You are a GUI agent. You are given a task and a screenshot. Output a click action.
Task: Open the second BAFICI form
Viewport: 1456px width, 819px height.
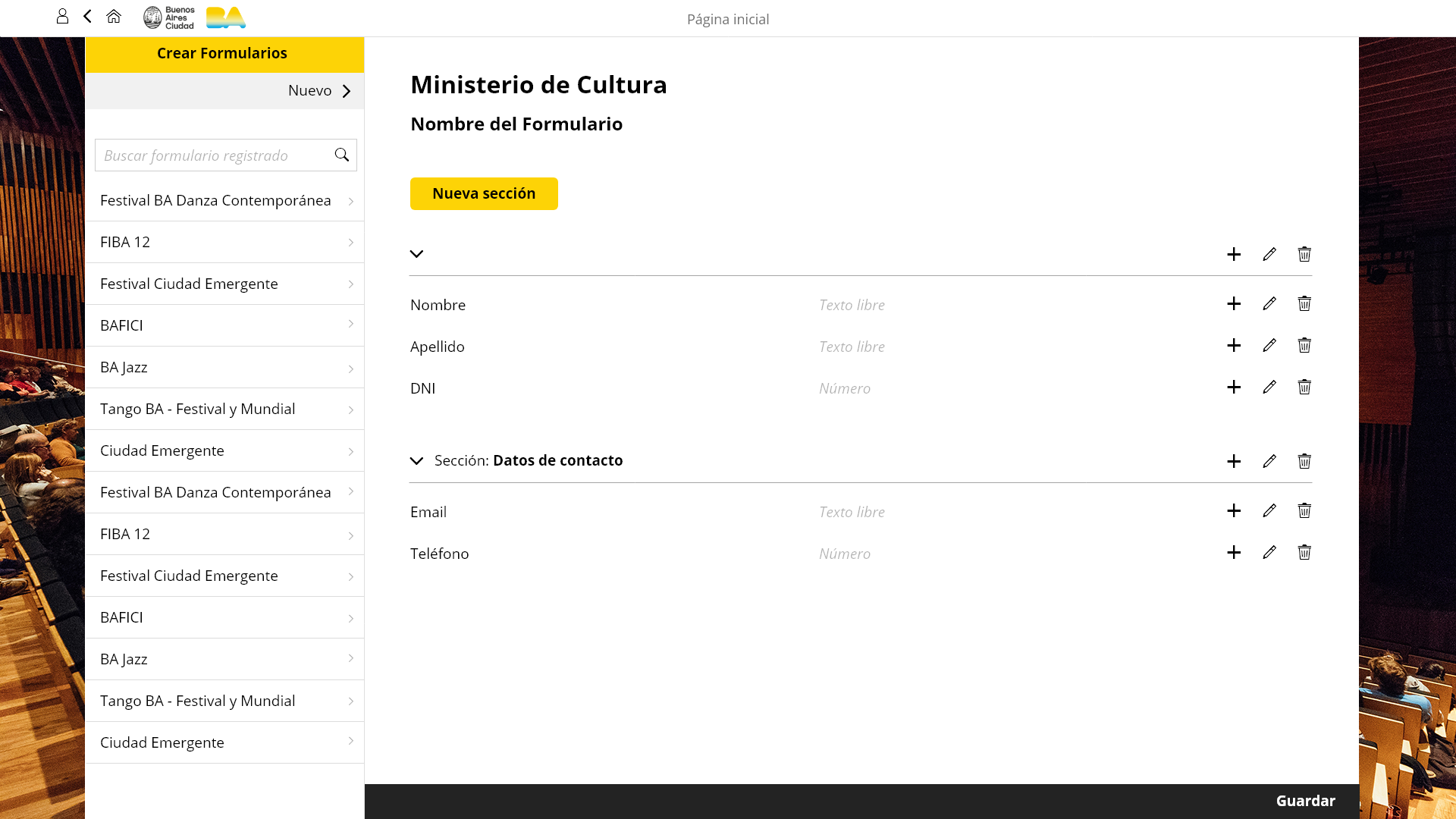[224, 617]
